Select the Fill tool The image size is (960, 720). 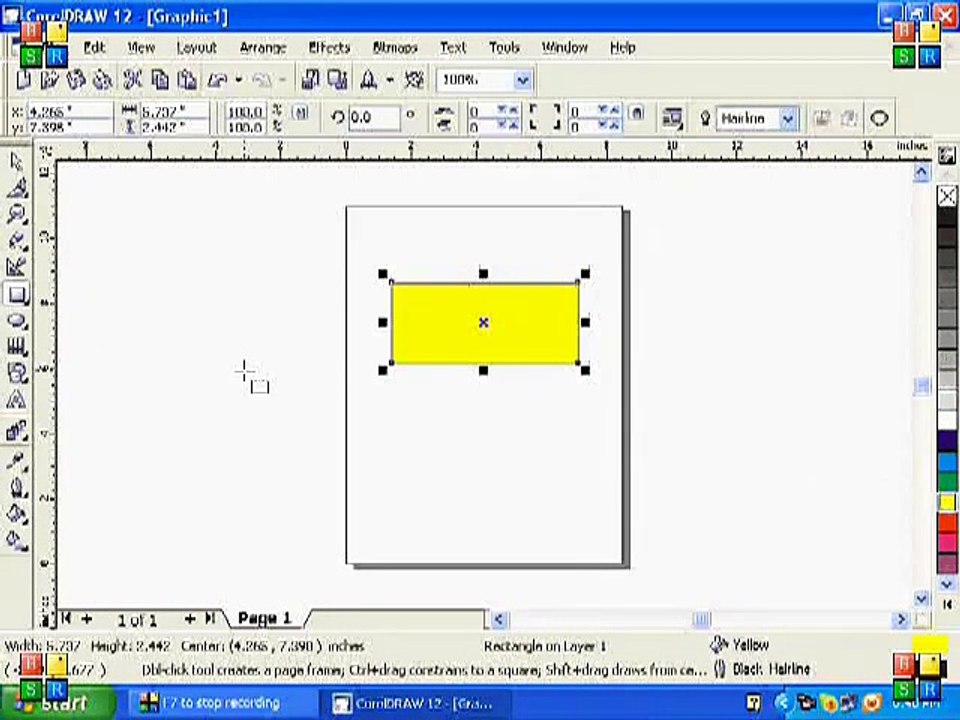click(x=17, y=514)
